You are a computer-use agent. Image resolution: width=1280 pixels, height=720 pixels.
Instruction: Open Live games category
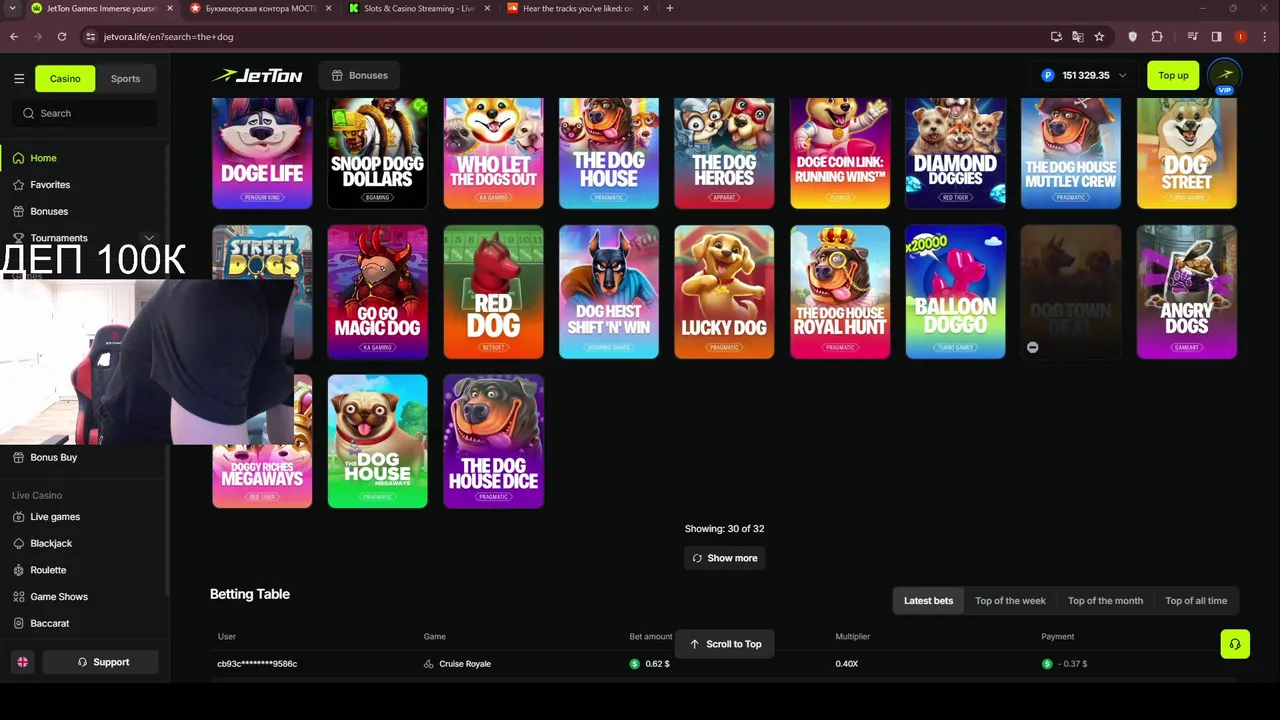click(x=55, y=517)
